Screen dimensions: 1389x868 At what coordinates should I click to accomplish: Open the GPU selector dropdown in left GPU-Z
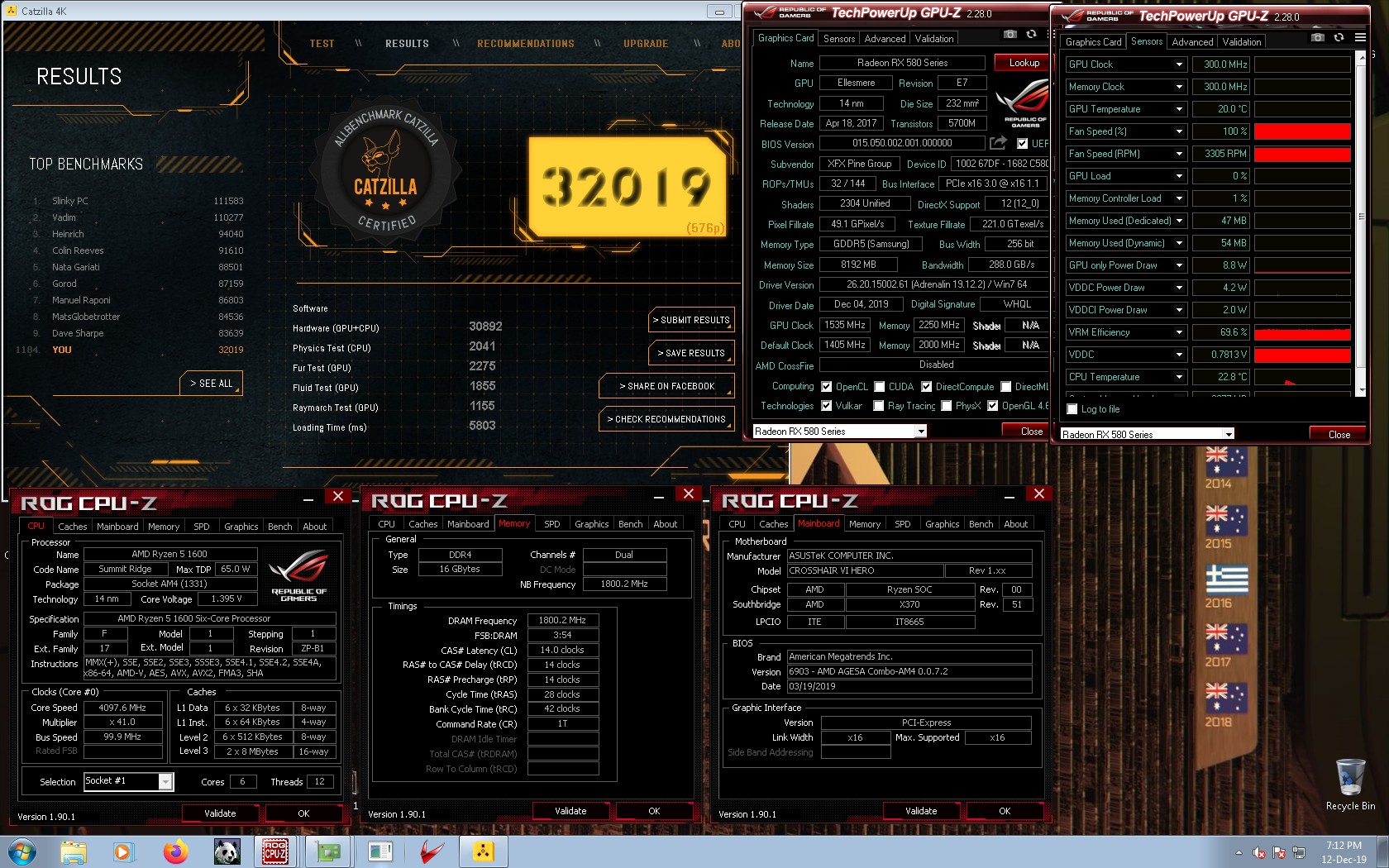(x=920, y=432)
